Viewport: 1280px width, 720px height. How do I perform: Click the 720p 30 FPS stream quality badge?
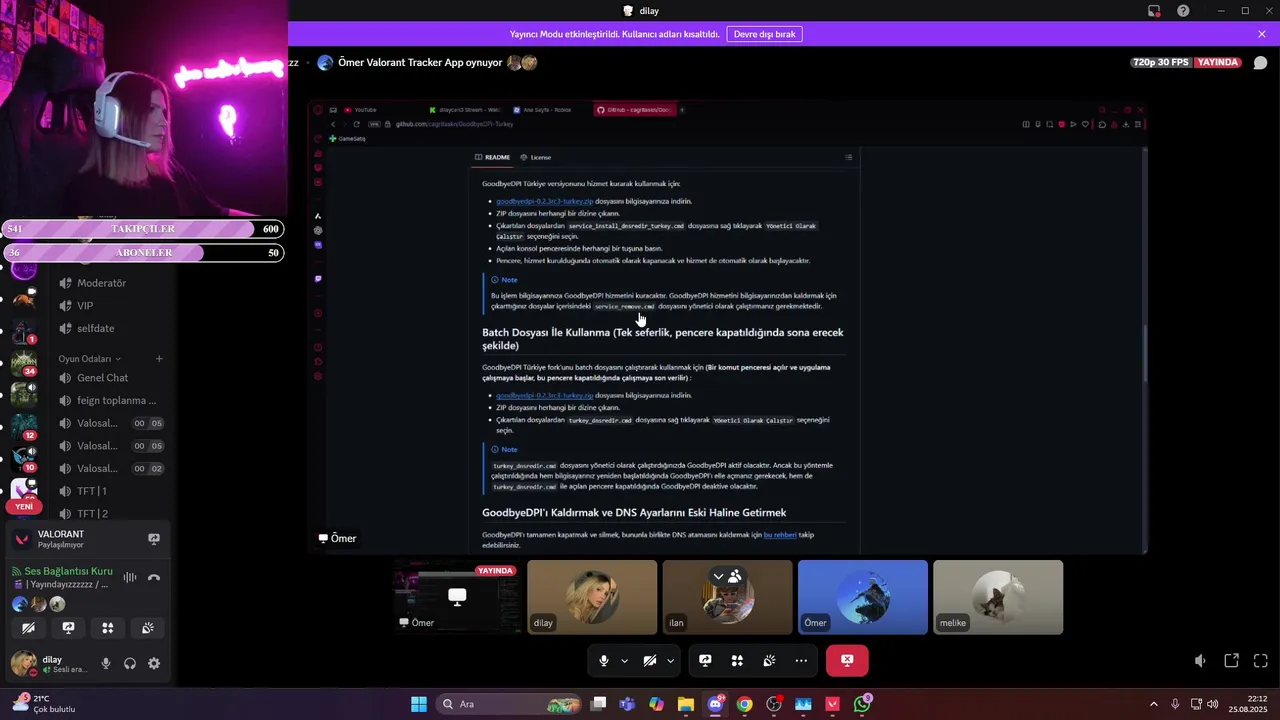pyautogui.click(x=1161, y=62)
